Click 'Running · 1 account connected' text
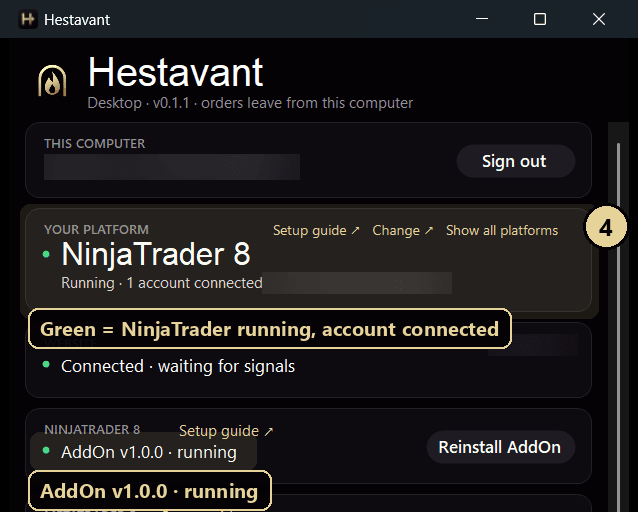The image size is (638, 512). (x=162, y=283)
